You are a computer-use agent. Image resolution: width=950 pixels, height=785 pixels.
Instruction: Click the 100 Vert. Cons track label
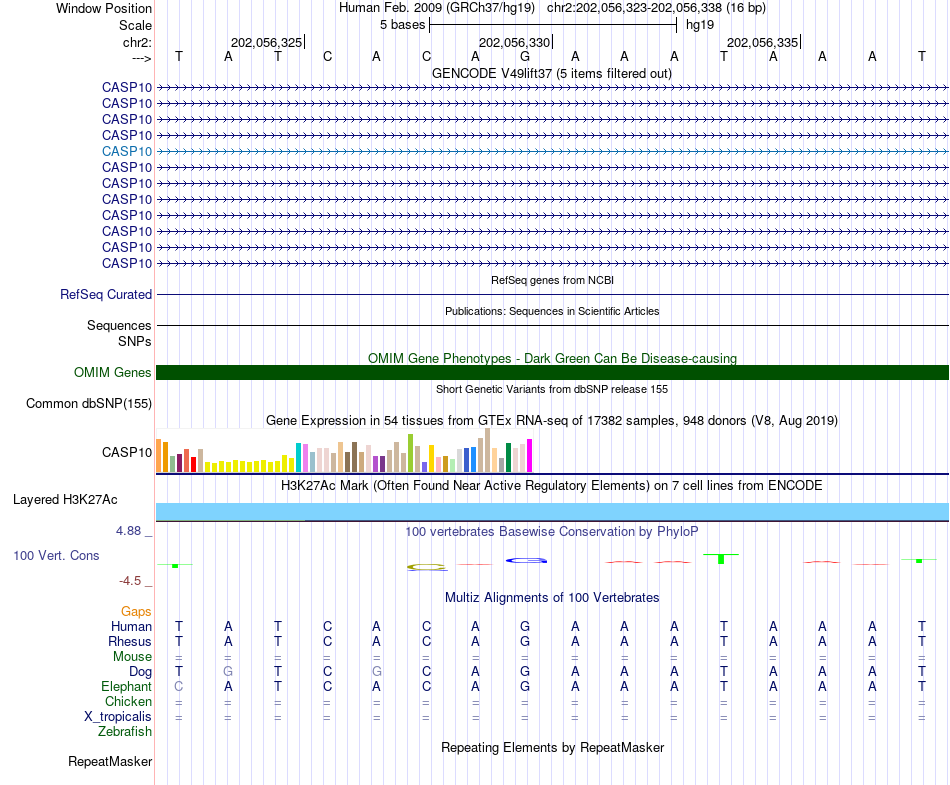click(56, 555)
